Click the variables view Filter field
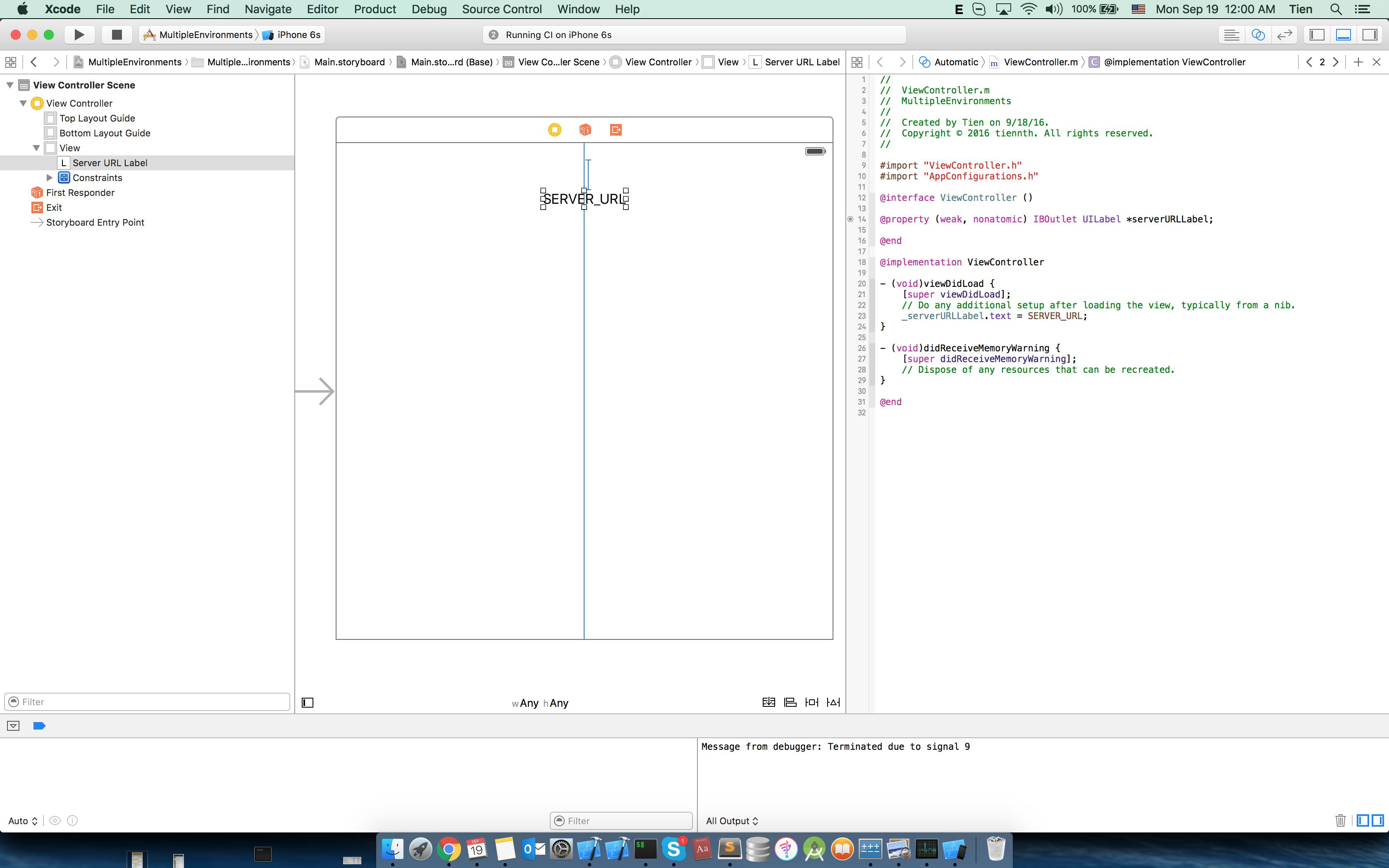Viewport: 1389px width, 868px height. tap(621, 821)
